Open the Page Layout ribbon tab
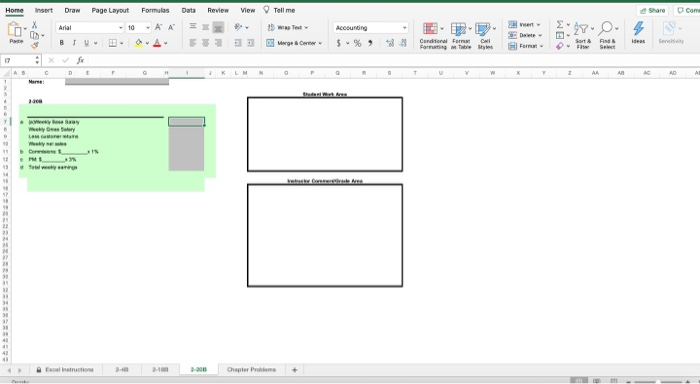 (x=110, y=10)
